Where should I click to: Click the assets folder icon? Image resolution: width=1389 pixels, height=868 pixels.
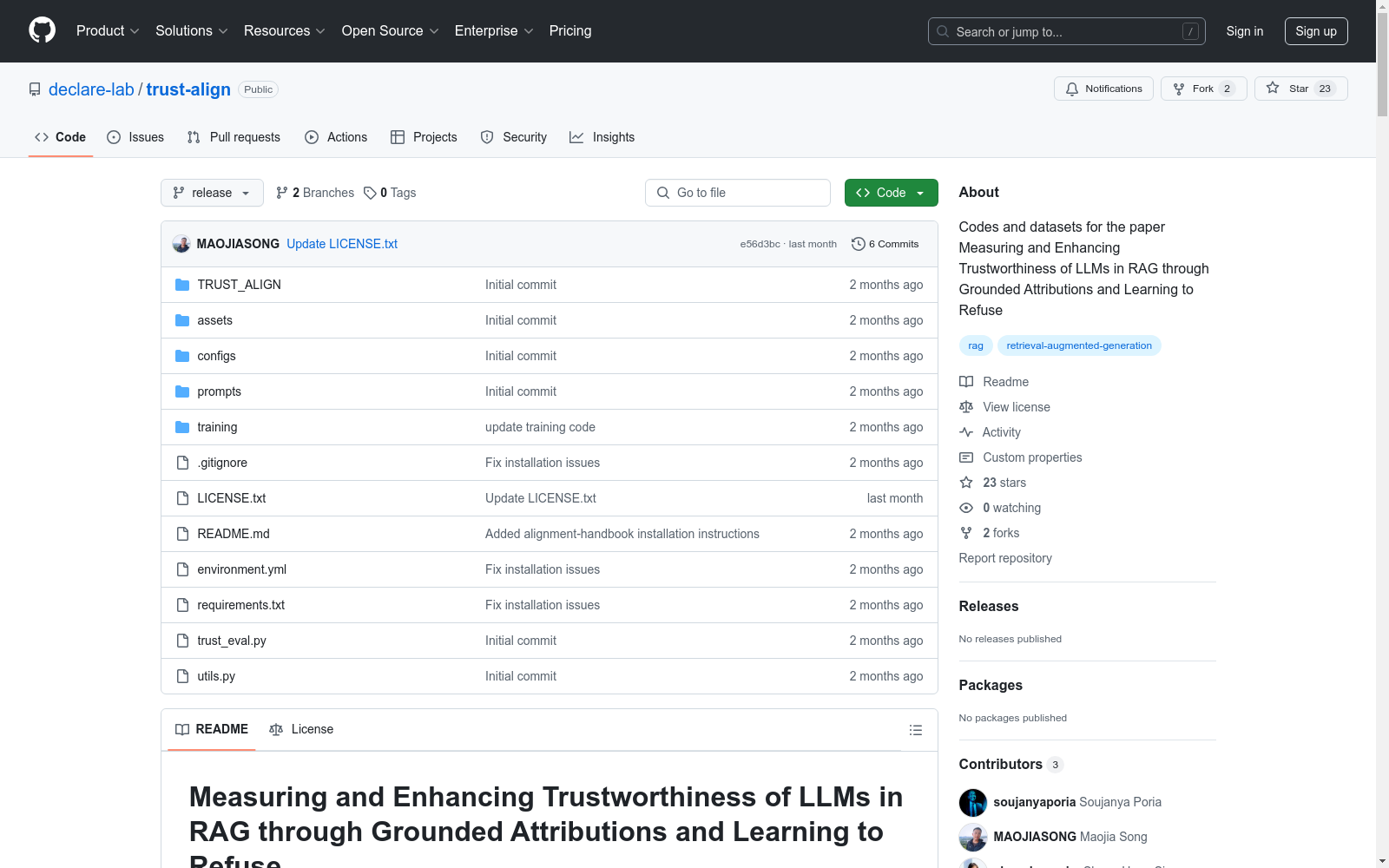(182, 320)
